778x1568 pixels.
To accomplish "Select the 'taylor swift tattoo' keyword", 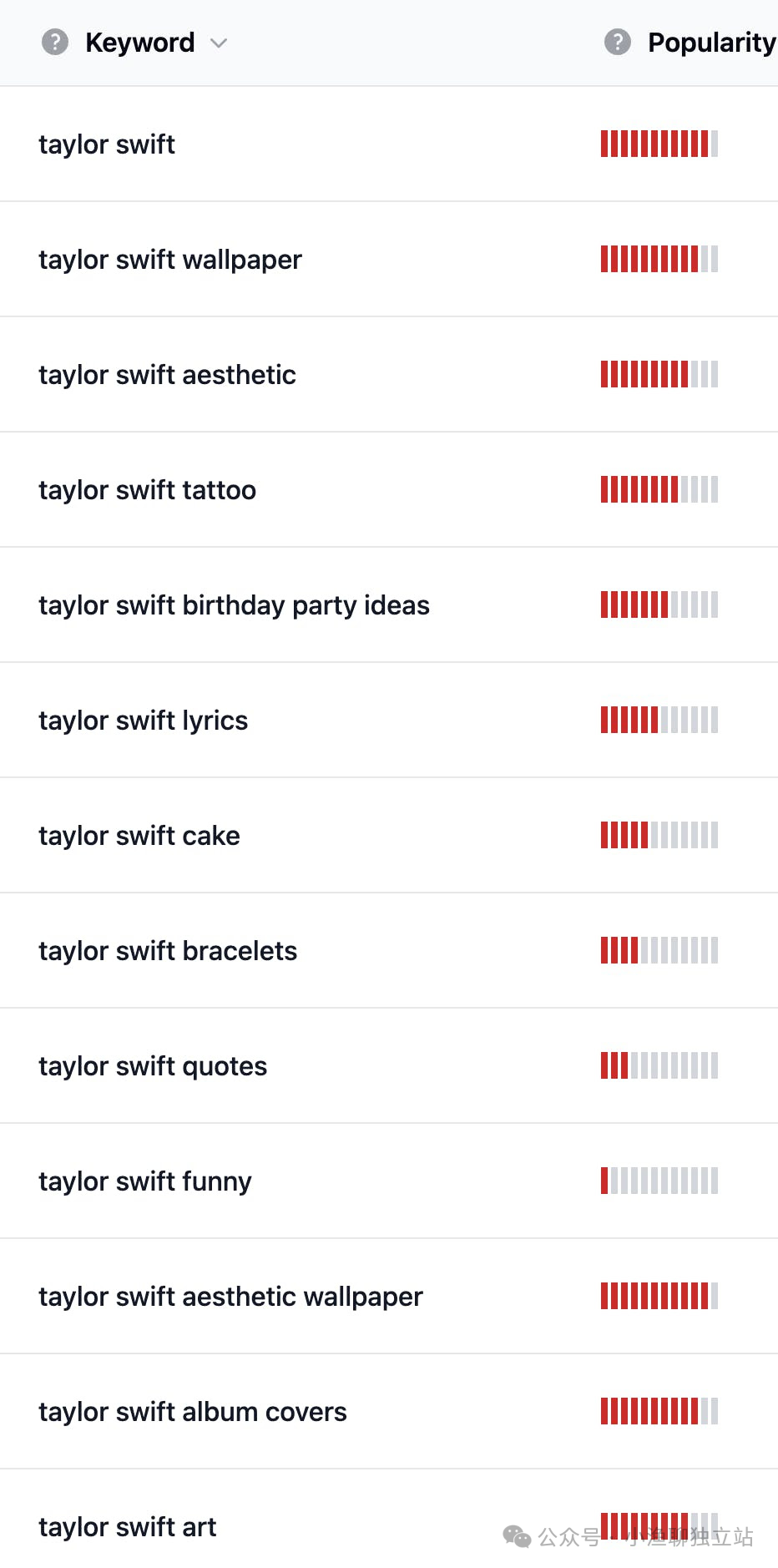I will 147,490.
